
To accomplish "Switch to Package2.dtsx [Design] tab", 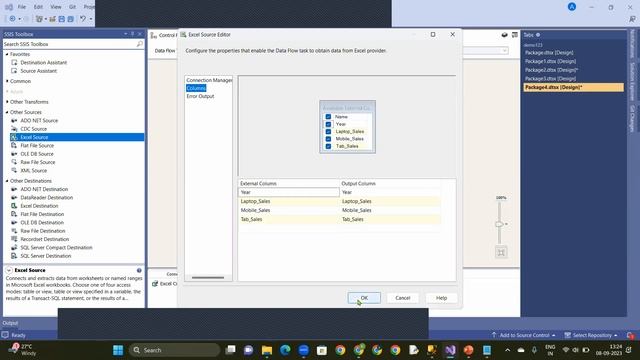I will tap(551, 70).
